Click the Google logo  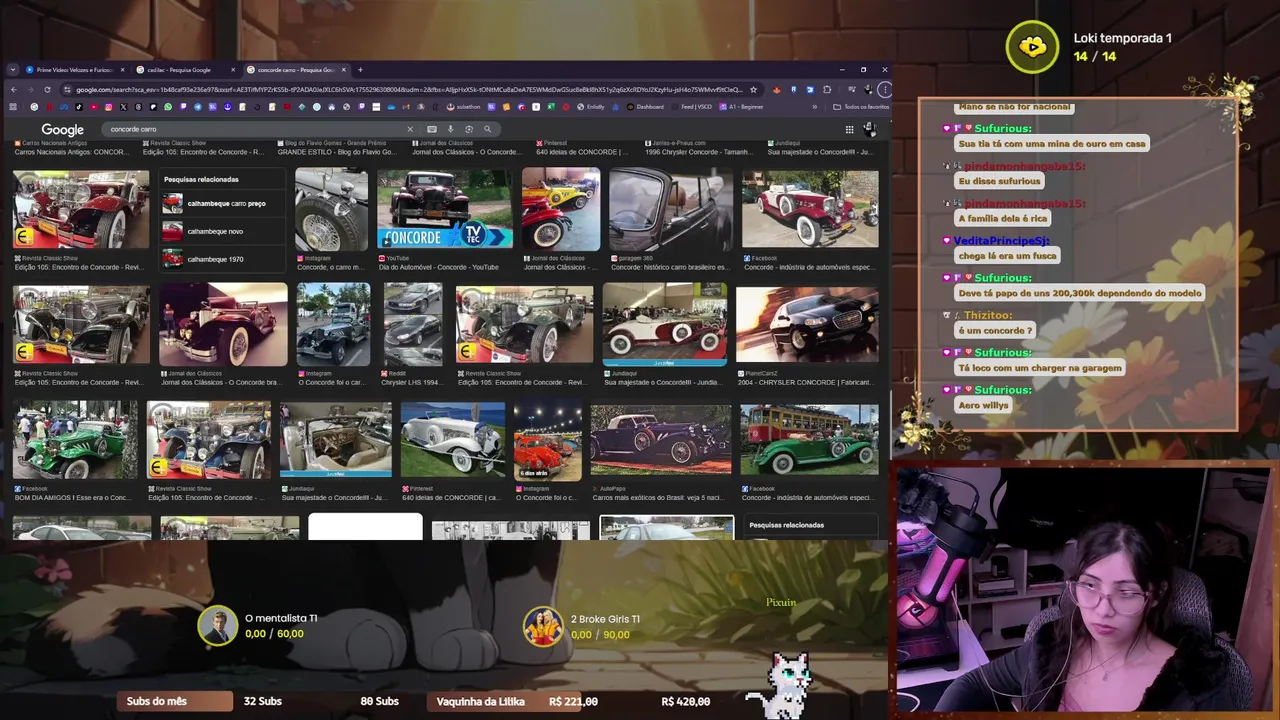click(x=62, y=129)
